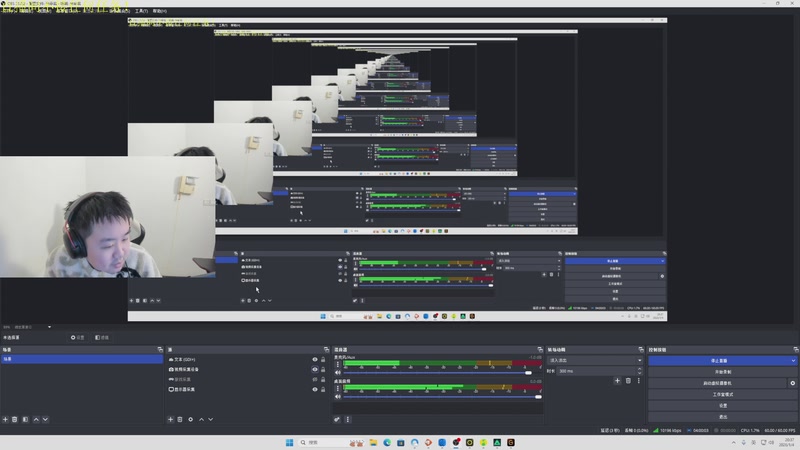Increase the transition duration with the up arrow
Image resolution: width=800 pixels, height=450 pixels.
(x=639, y=369)
